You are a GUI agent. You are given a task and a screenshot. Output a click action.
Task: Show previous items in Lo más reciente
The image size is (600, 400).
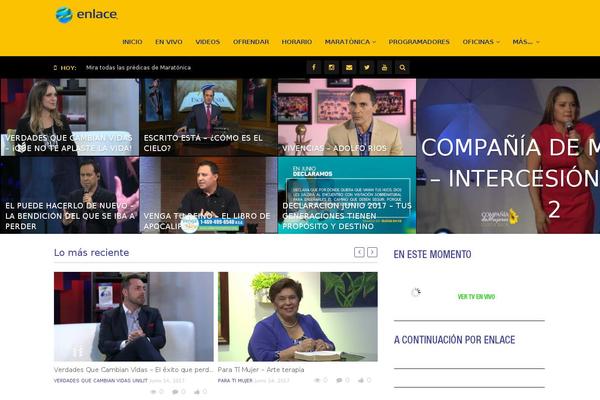click(x=359, y=252)
